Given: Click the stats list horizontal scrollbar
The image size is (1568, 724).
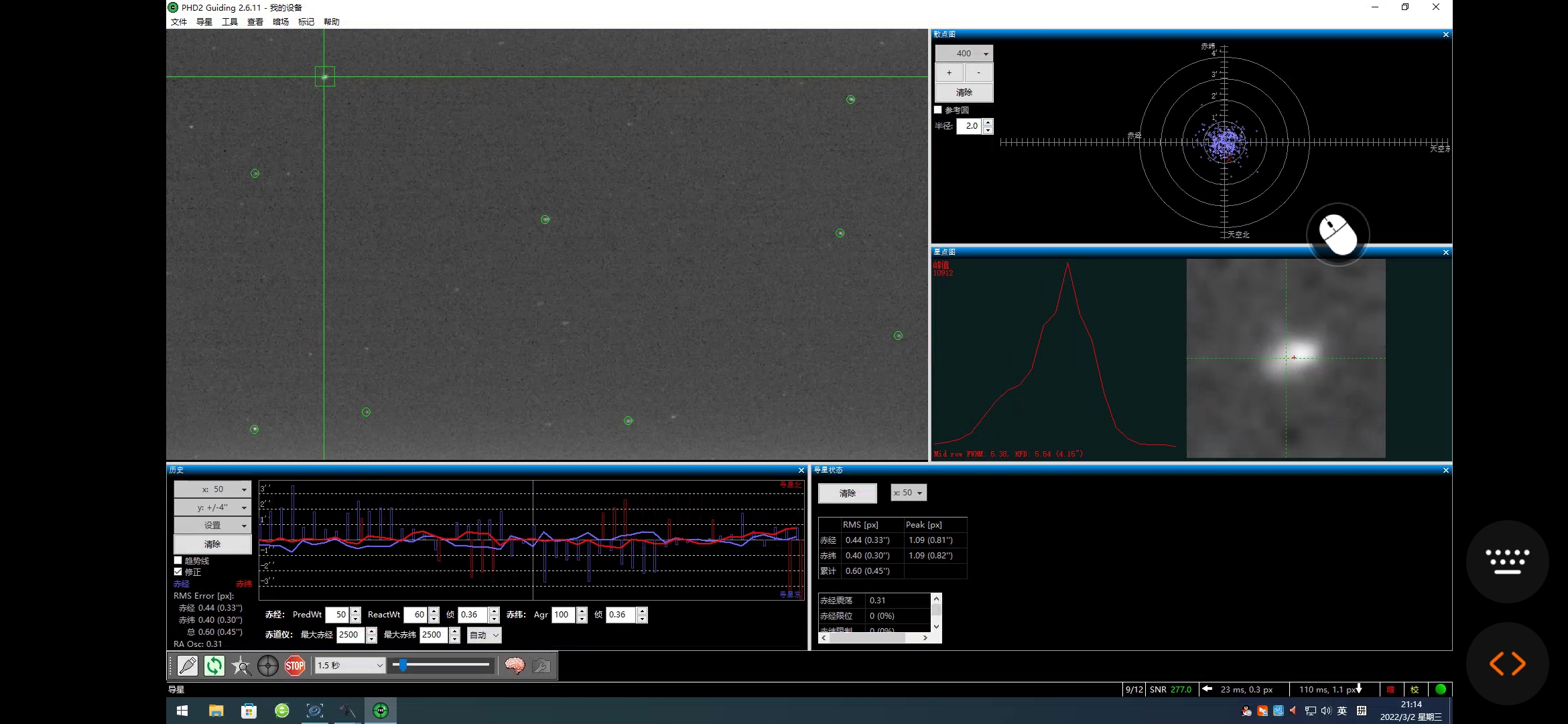Looking at the screenshot, I should point(874,638).
